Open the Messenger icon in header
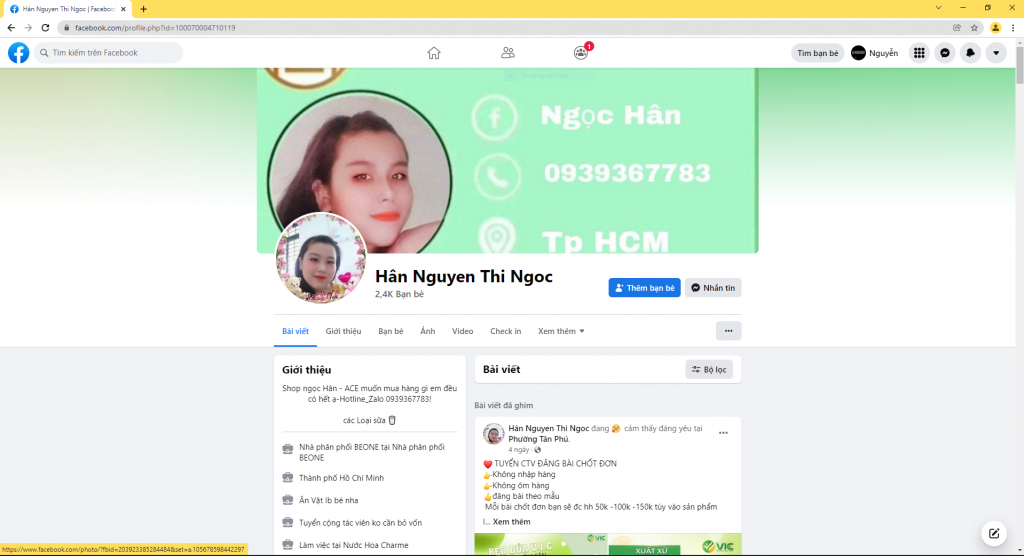 click(944, 53)
